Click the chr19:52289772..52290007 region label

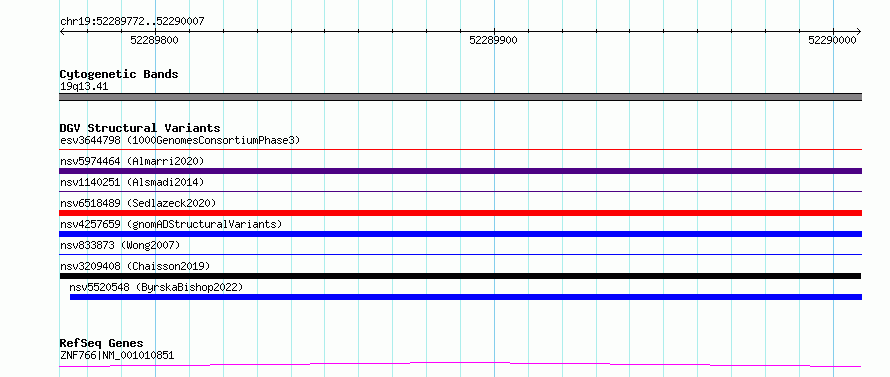coord(132,21)
